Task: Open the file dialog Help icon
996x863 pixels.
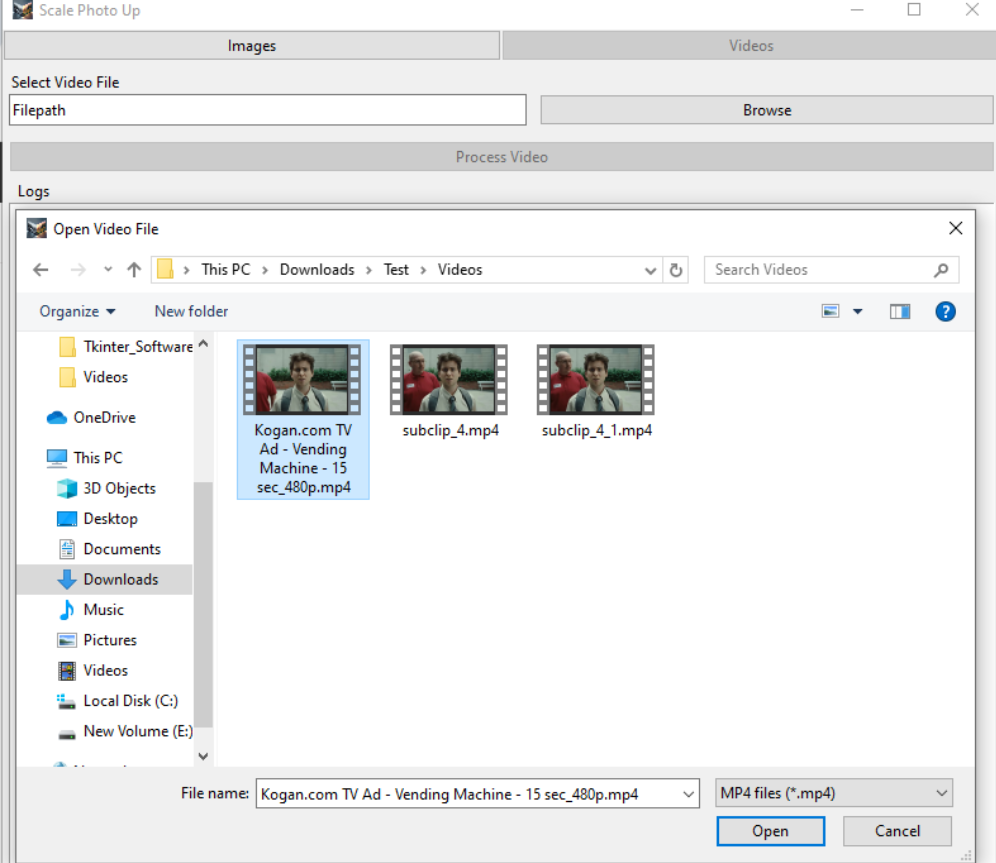Action: coord(945,312)
